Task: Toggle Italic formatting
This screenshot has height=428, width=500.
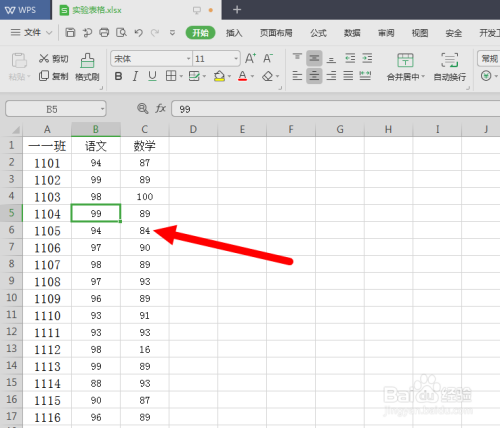Action: [135, 76]
